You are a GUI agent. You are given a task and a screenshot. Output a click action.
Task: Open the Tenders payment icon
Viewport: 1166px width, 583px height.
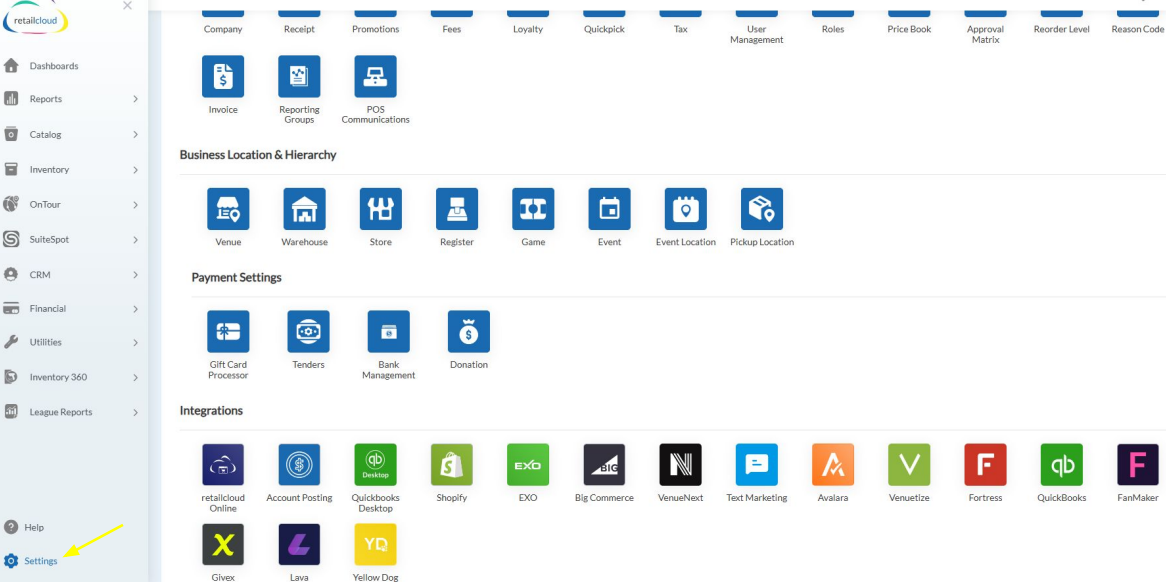[309, 332]
